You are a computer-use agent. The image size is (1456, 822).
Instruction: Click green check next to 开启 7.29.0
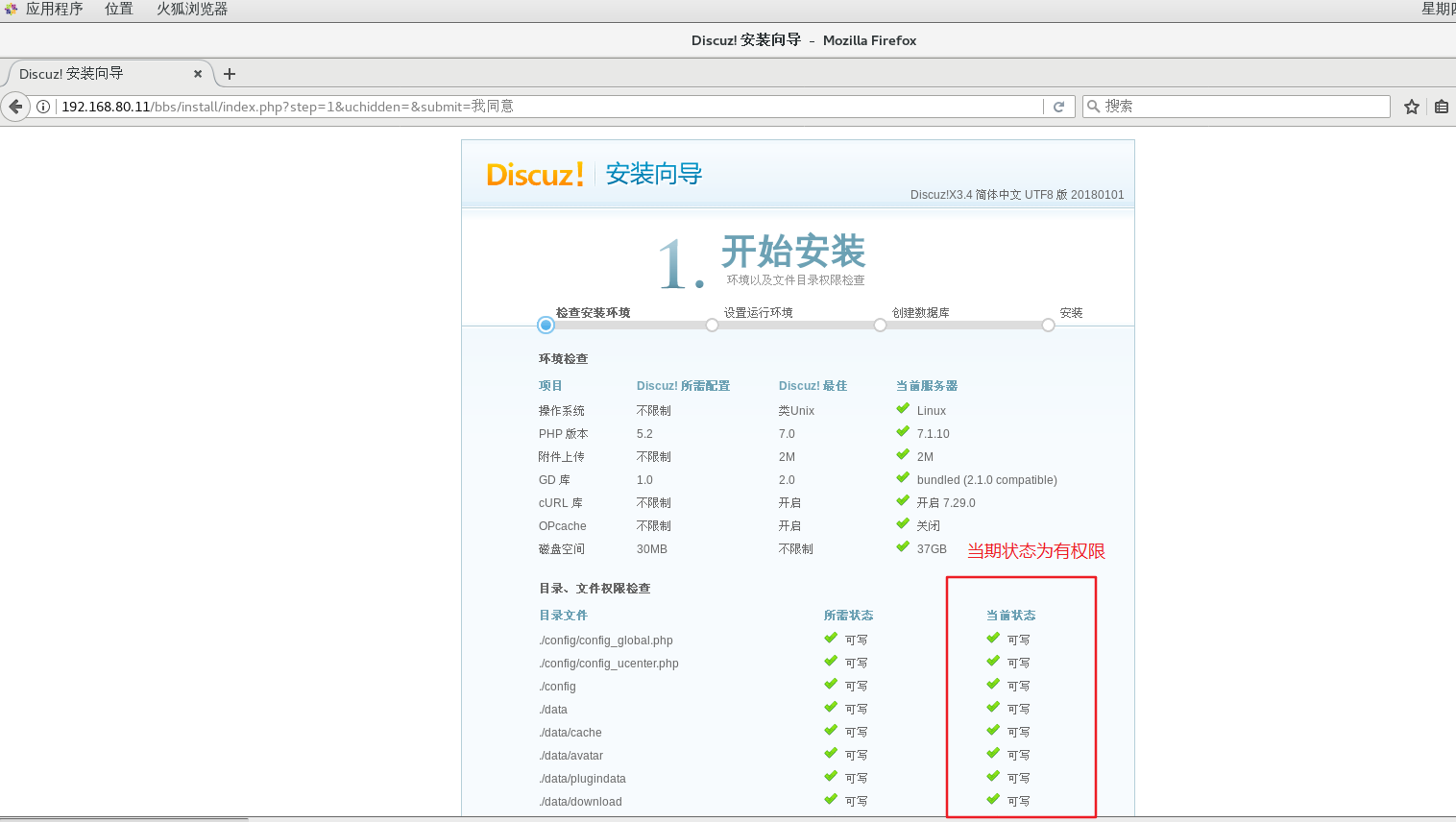point(903,501)
